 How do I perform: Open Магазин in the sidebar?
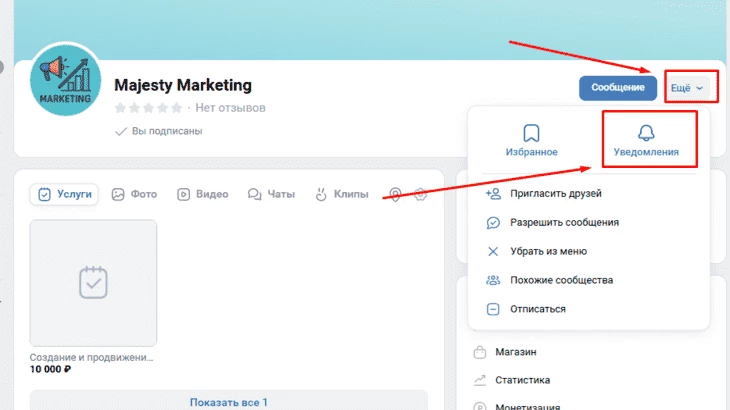click(515, 352)
